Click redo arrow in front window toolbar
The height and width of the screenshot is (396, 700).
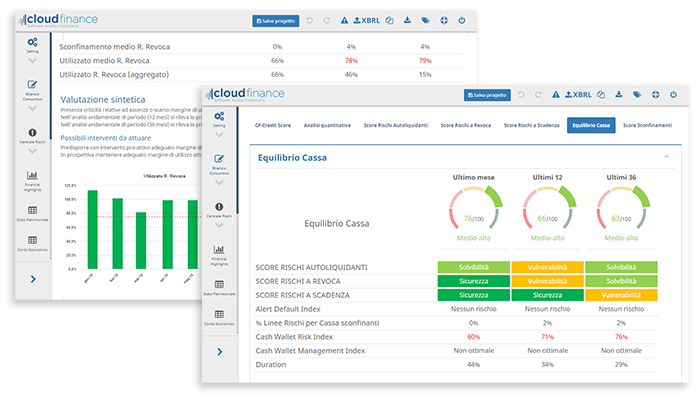[x=538, y=95]
